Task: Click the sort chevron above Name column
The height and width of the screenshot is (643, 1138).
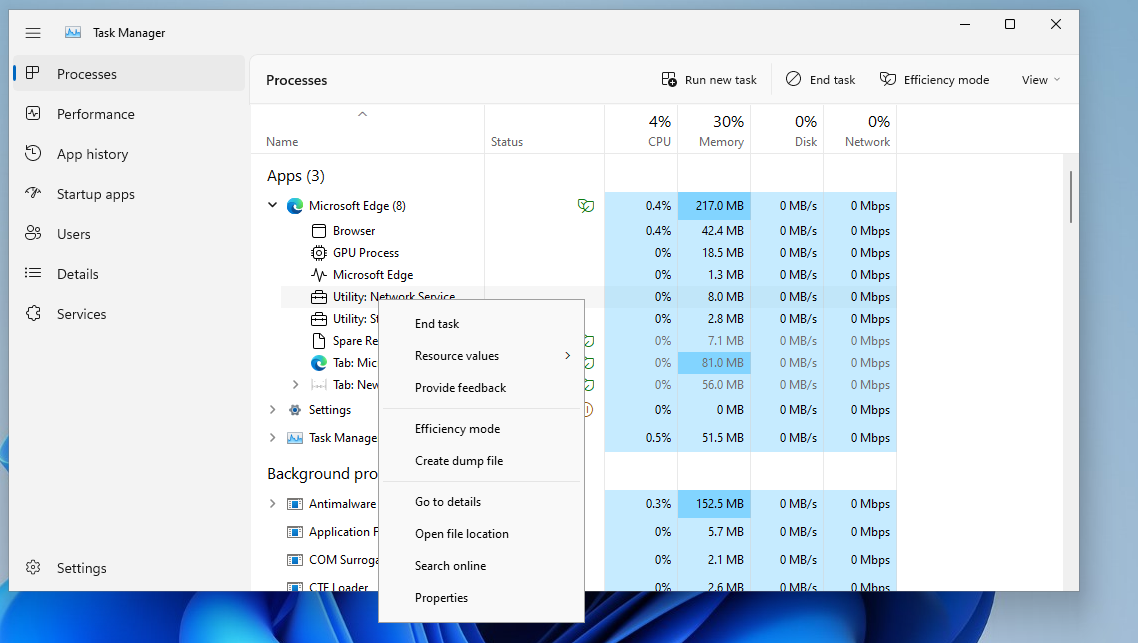Action: tap(362, 114)
